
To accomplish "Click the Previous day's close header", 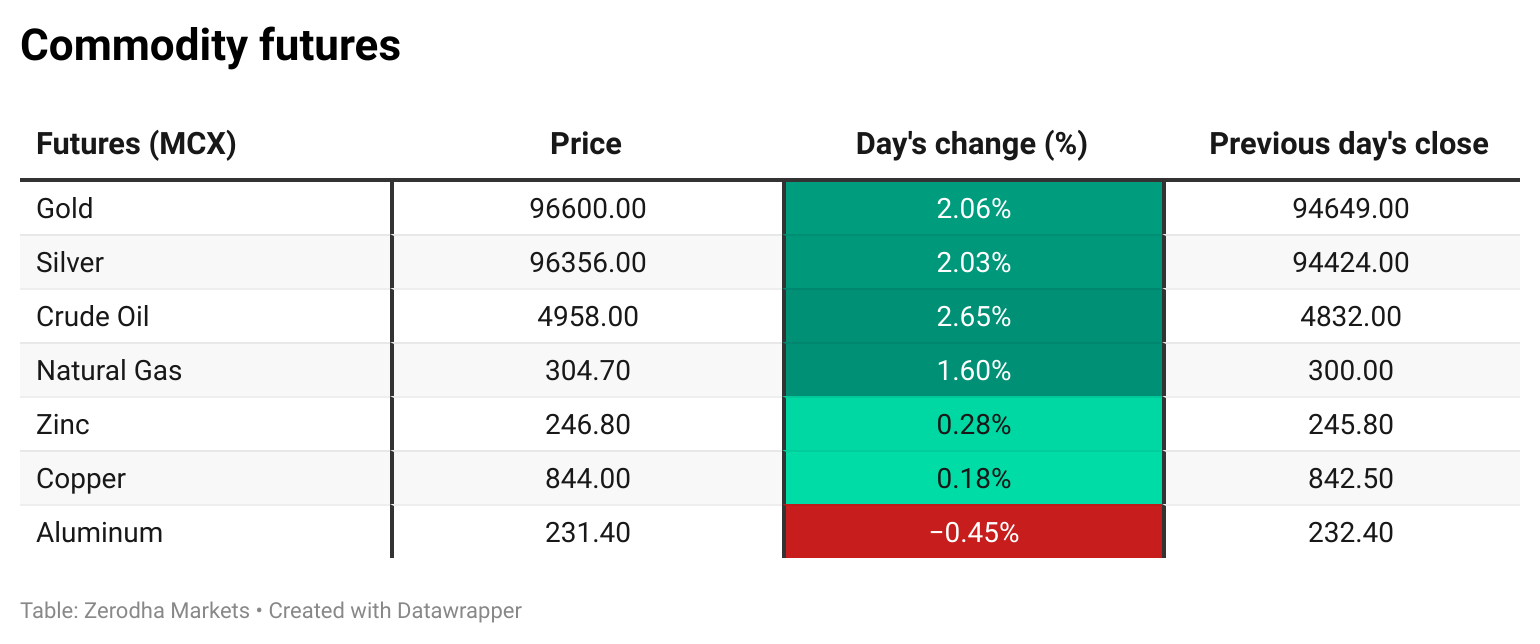I will pos(1349,144).
